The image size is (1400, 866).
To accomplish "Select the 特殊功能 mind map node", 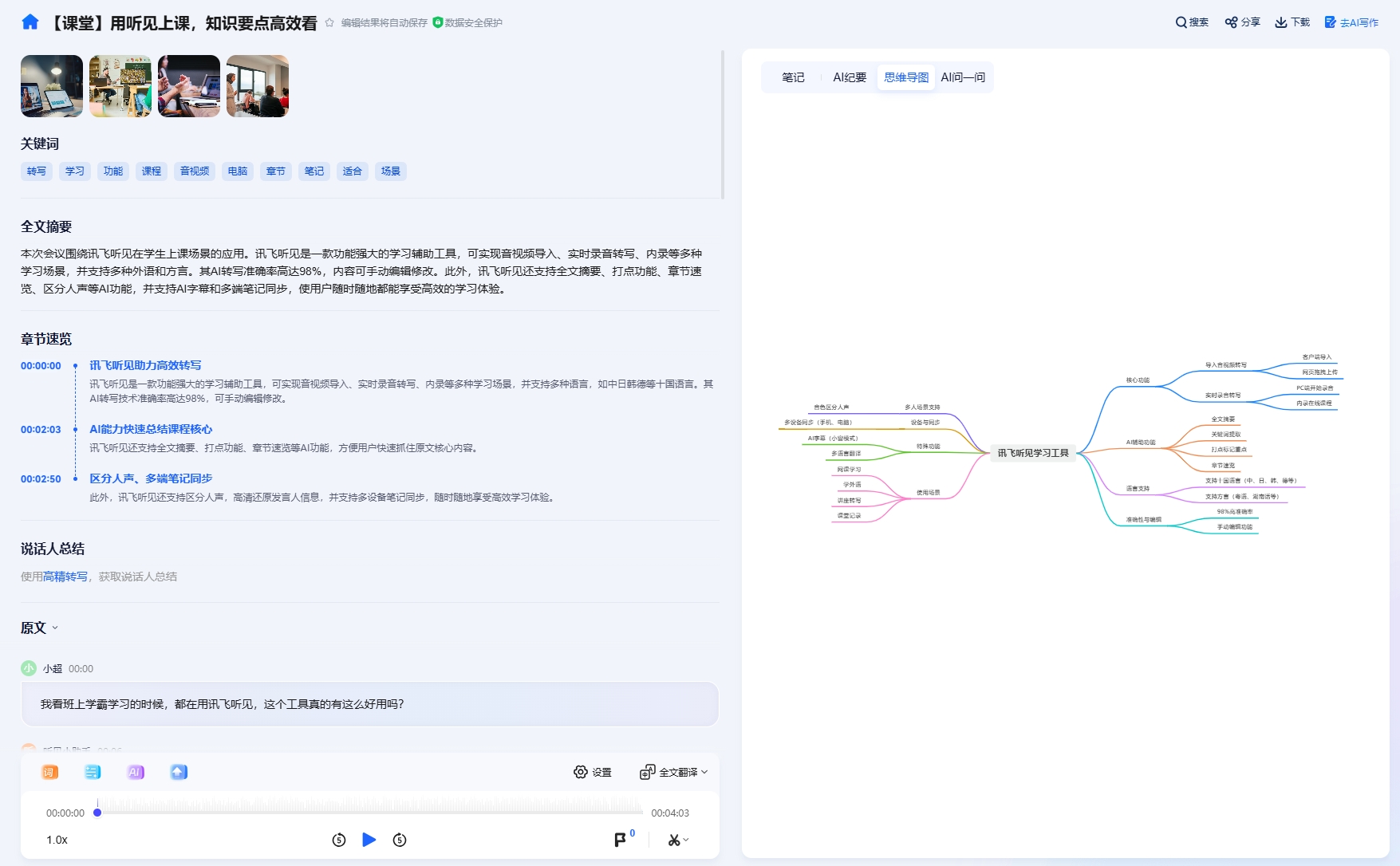I will (928, 447).
